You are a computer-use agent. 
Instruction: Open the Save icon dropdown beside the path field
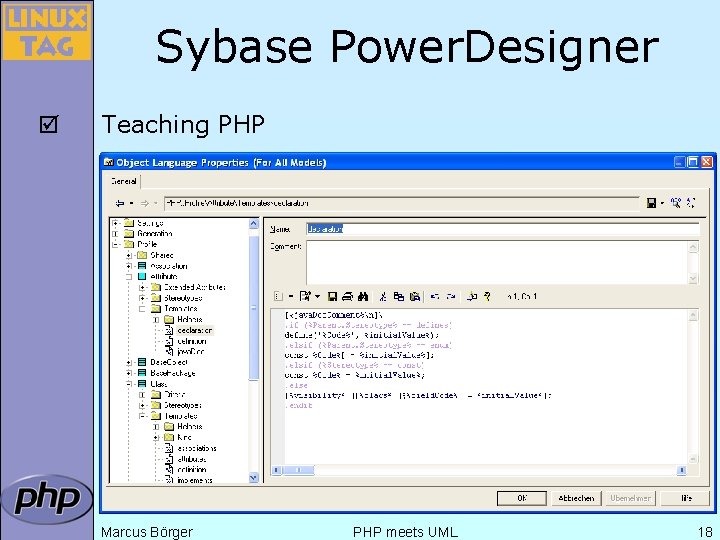point(662,203)
